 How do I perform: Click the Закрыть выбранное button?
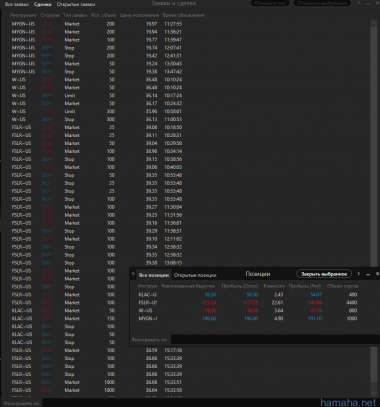click(x=324, y=274)
